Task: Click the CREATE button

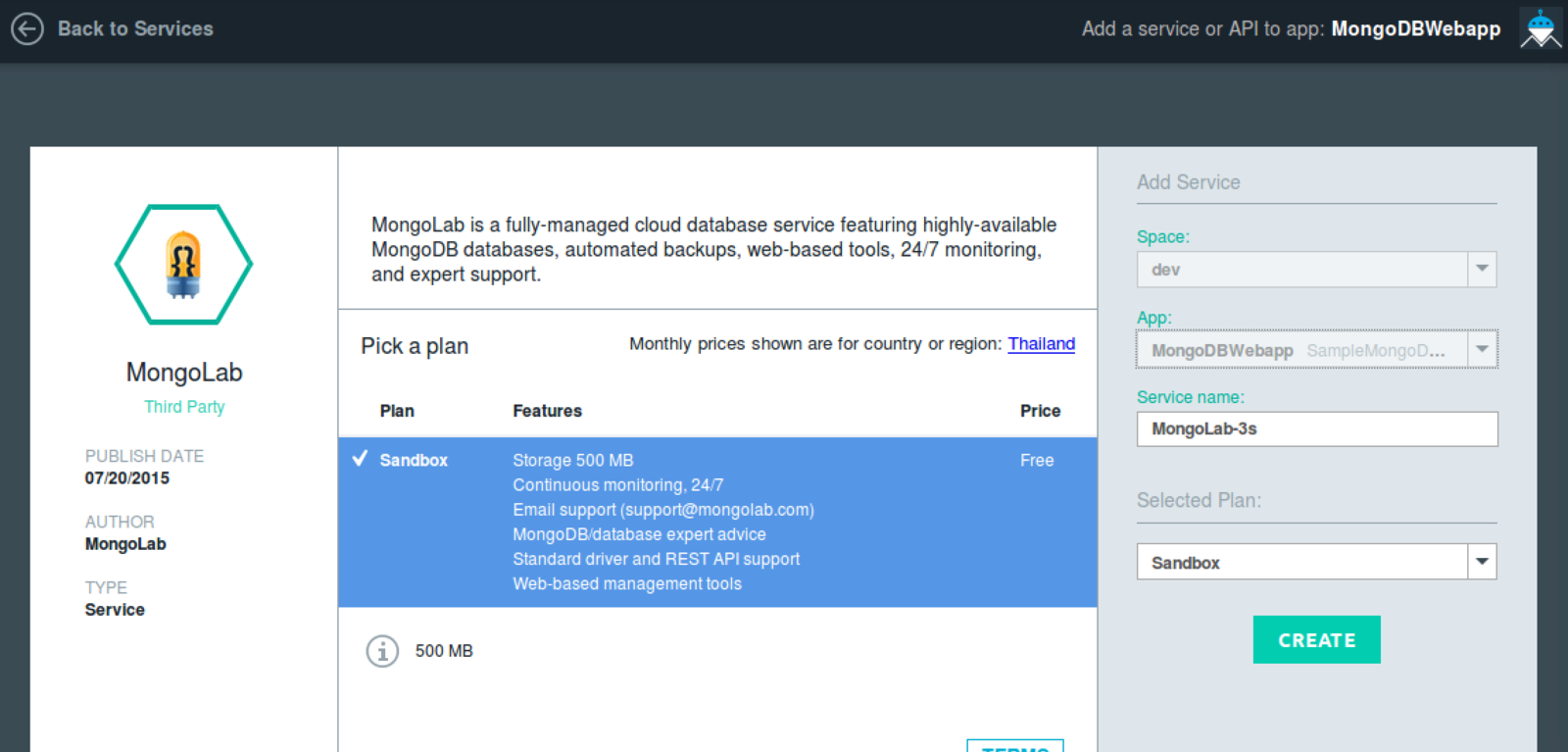Action: click(x=1316, y=639)
